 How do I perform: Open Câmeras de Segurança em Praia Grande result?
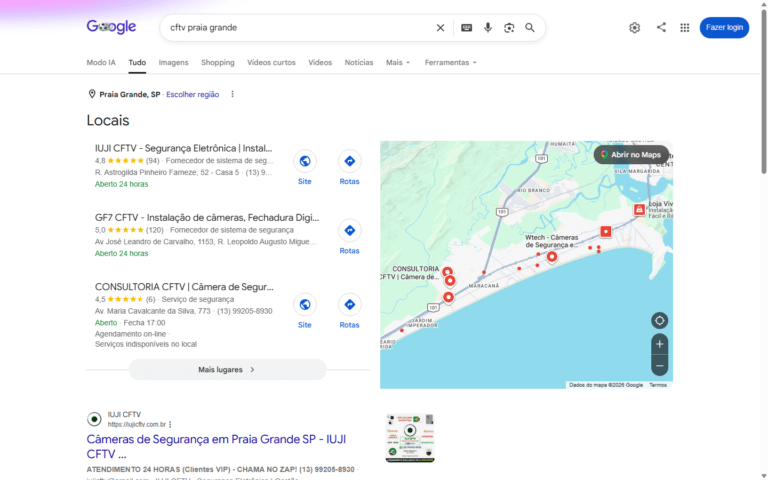[x=216, y=446]
